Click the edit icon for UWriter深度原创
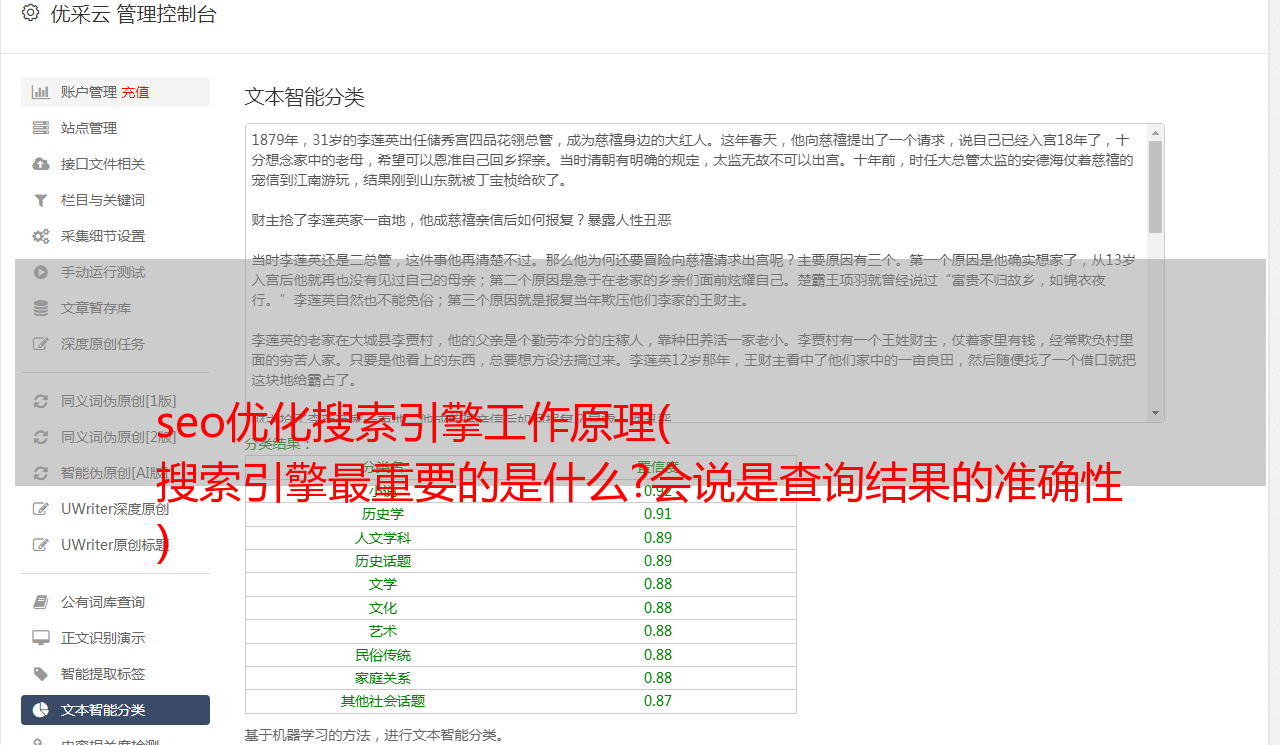Image resolution: width=1280 pixels, height=745 pixels. point(41,509)
